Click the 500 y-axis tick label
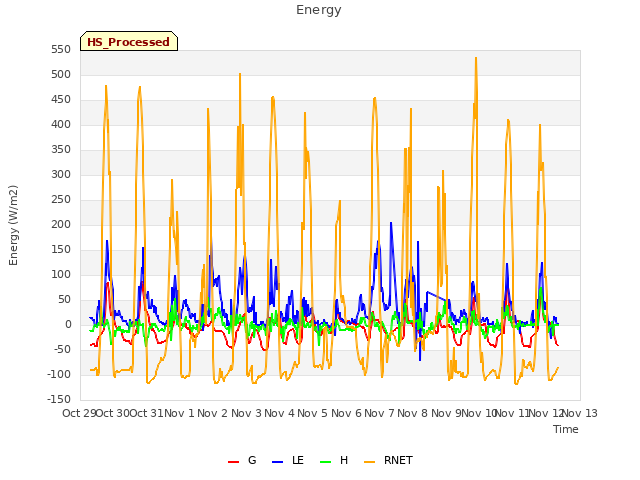Viewport: 640px width, 480px height. (x=61, y=75)
